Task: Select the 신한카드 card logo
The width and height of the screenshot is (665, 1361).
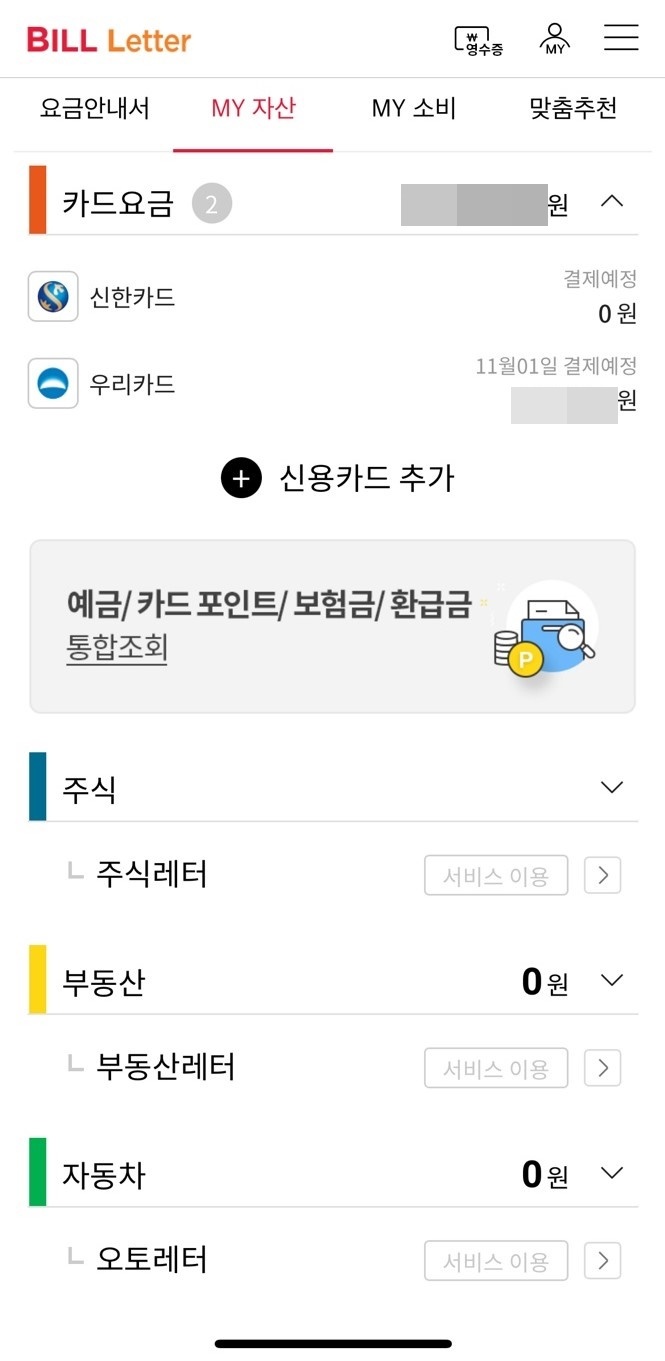Action: pyautogui.click(x=52, y=296)
